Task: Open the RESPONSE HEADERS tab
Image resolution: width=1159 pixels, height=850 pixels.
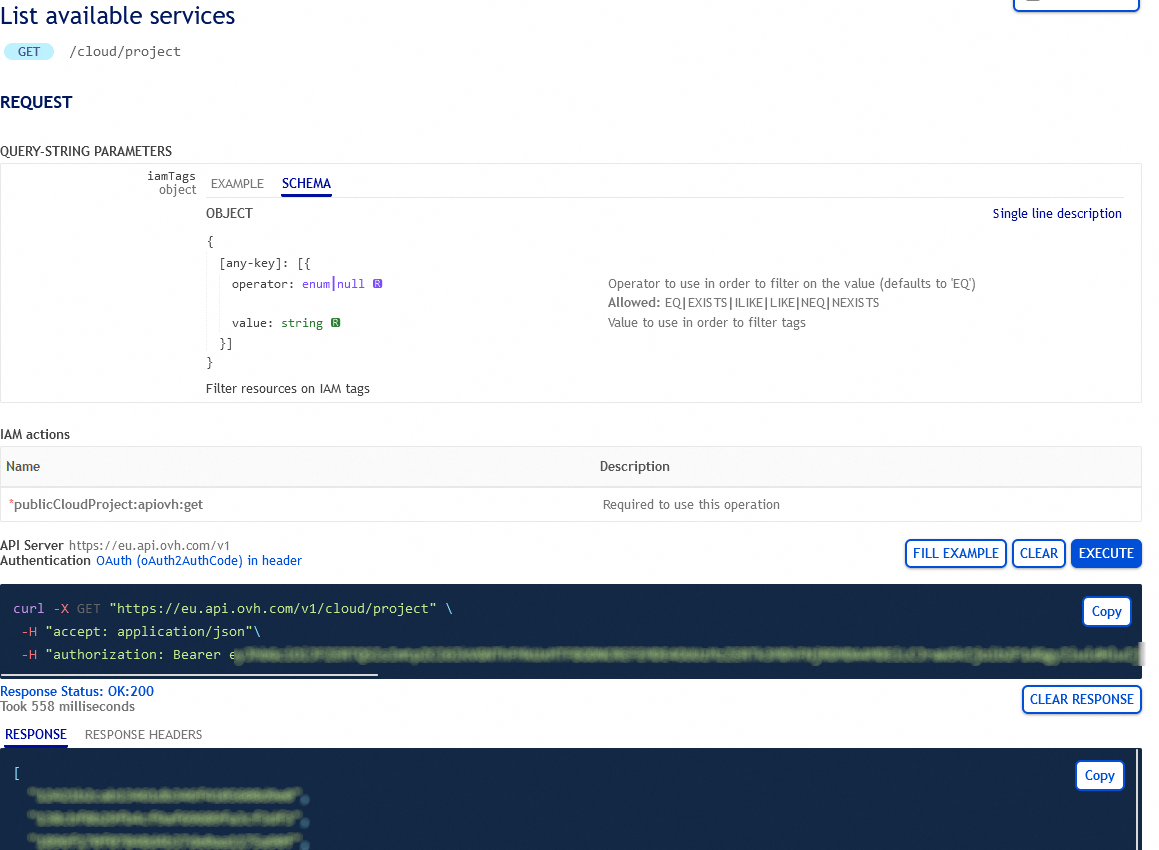Action: (x=143, y=734)
